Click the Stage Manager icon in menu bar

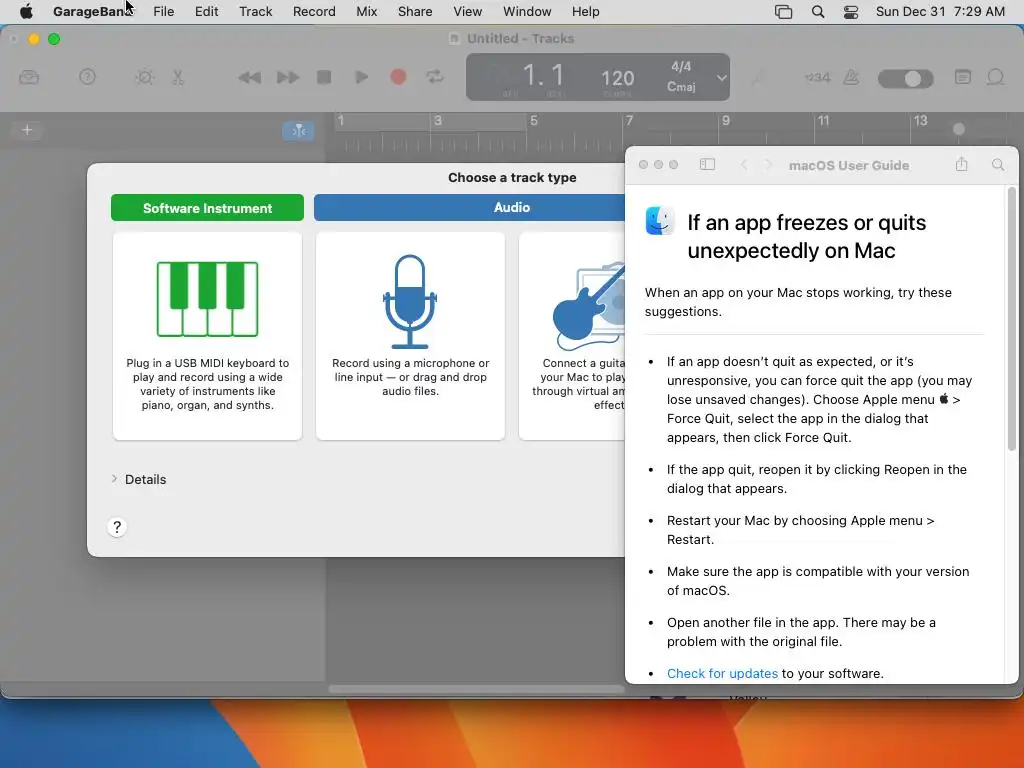(783, 11)
